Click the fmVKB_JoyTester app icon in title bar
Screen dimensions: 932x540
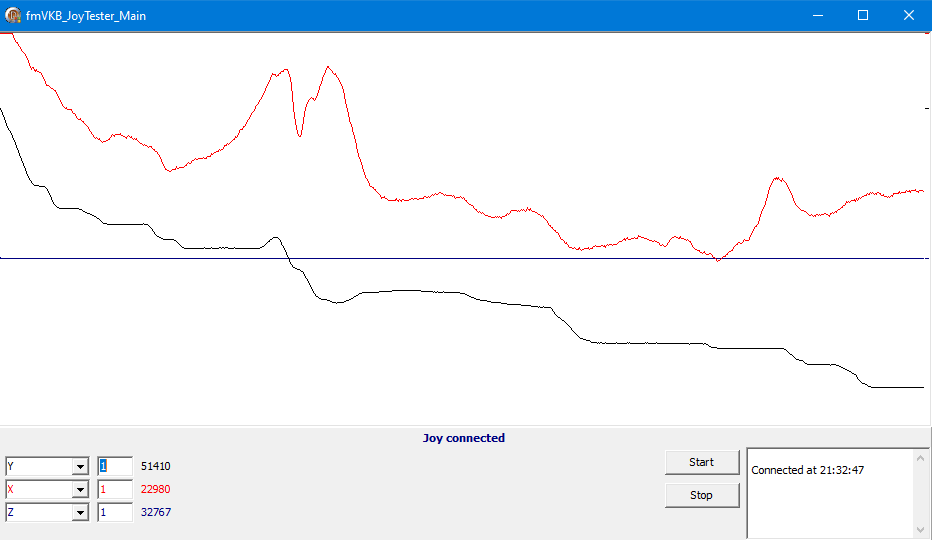(13, 15)
